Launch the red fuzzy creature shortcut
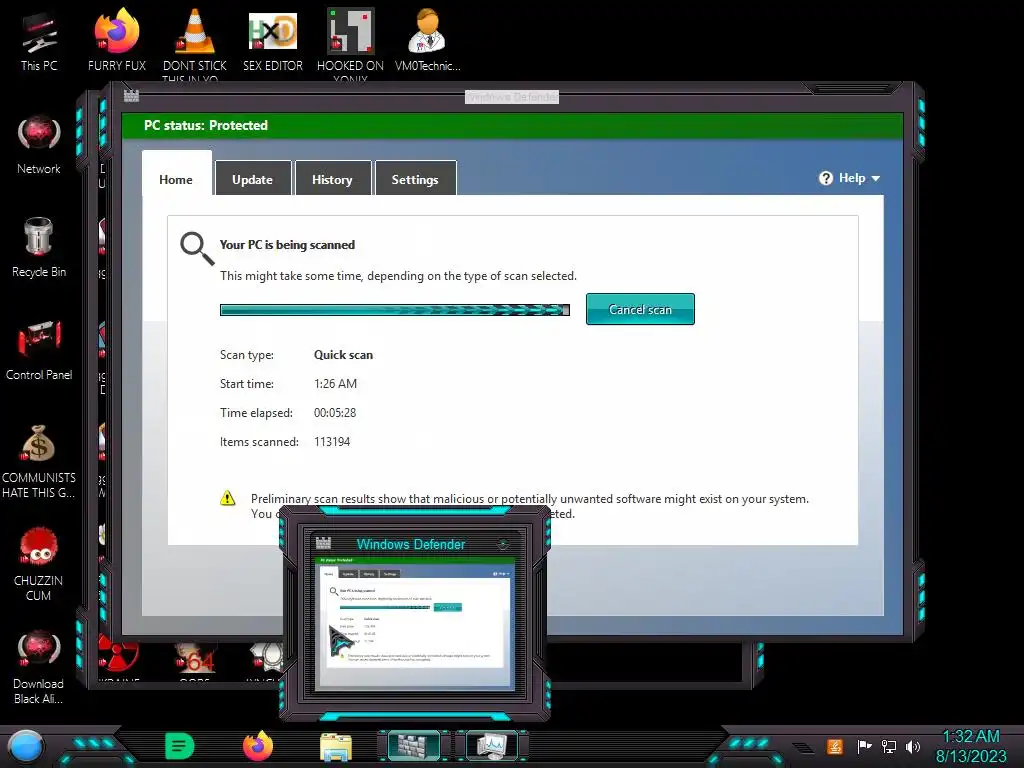The height and width of the screenshot is (768, 1024). tap(39, 564)
